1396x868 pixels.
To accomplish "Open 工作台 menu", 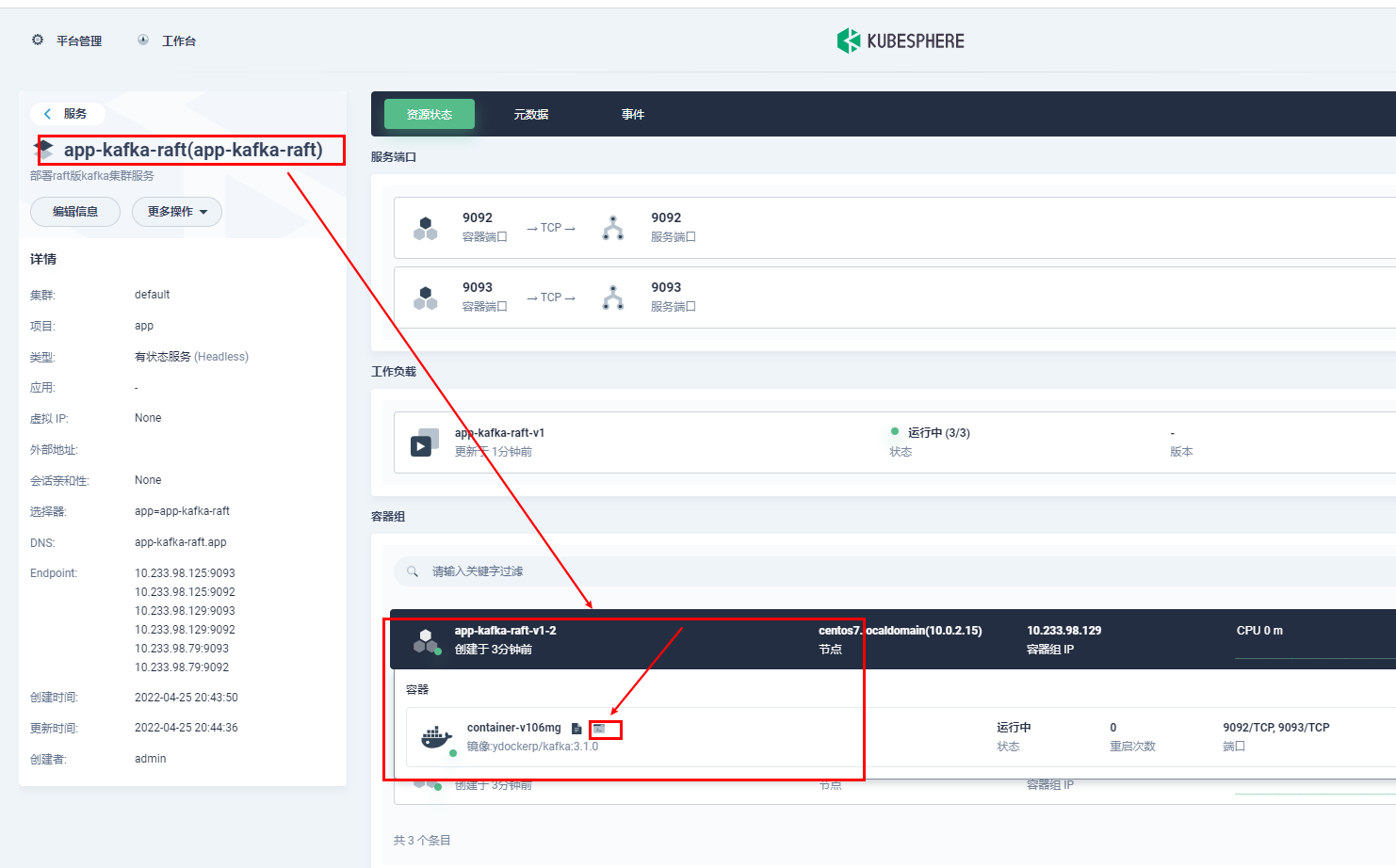I will (x=179, y=40).
